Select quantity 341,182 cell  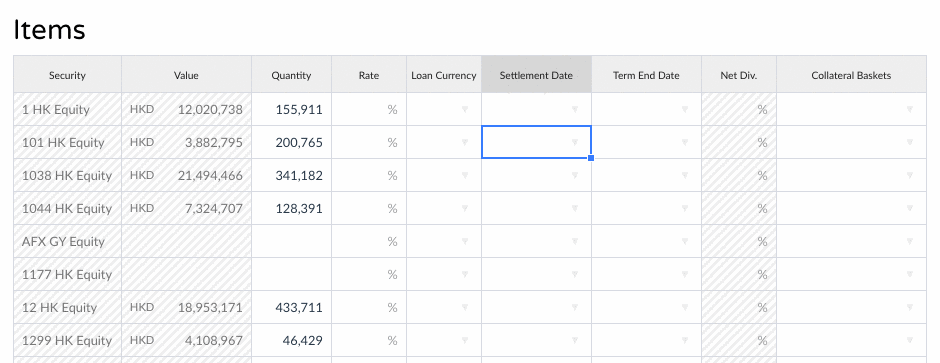tap(291, 176)
